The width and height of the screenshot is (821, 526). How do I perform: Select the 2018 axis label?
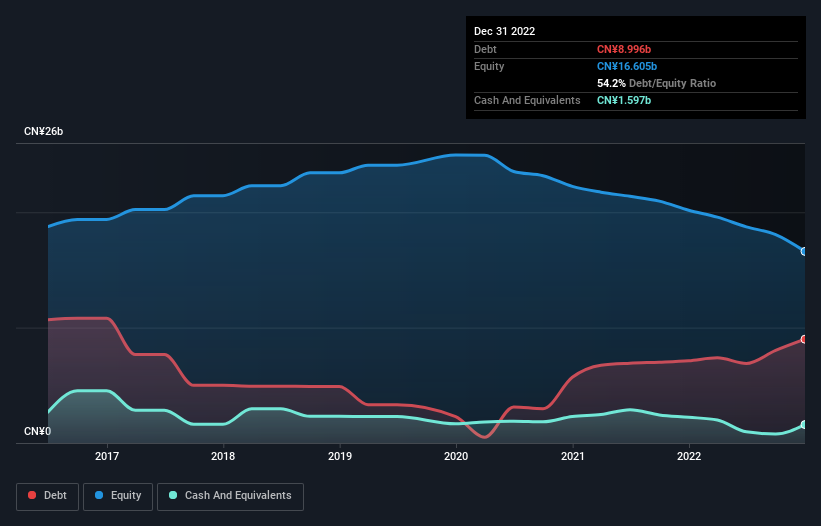pyautogui.click(x=223, y=456)
